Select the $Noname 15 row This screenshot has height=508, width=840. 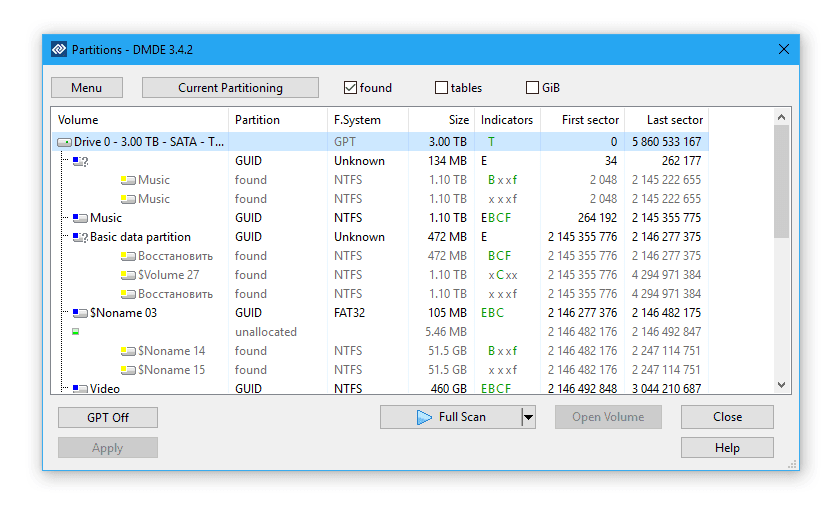[380, 370]
